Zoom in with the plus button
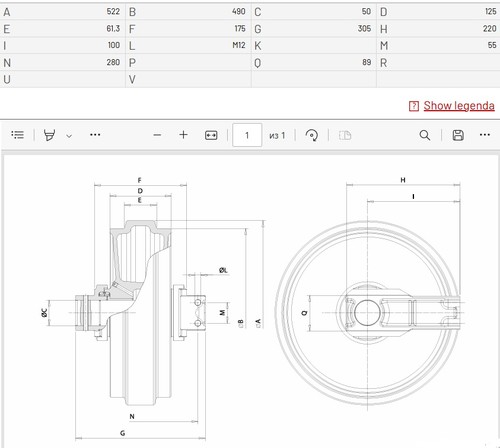Viewport: 500px width, 448px height. tap(183, 135)
